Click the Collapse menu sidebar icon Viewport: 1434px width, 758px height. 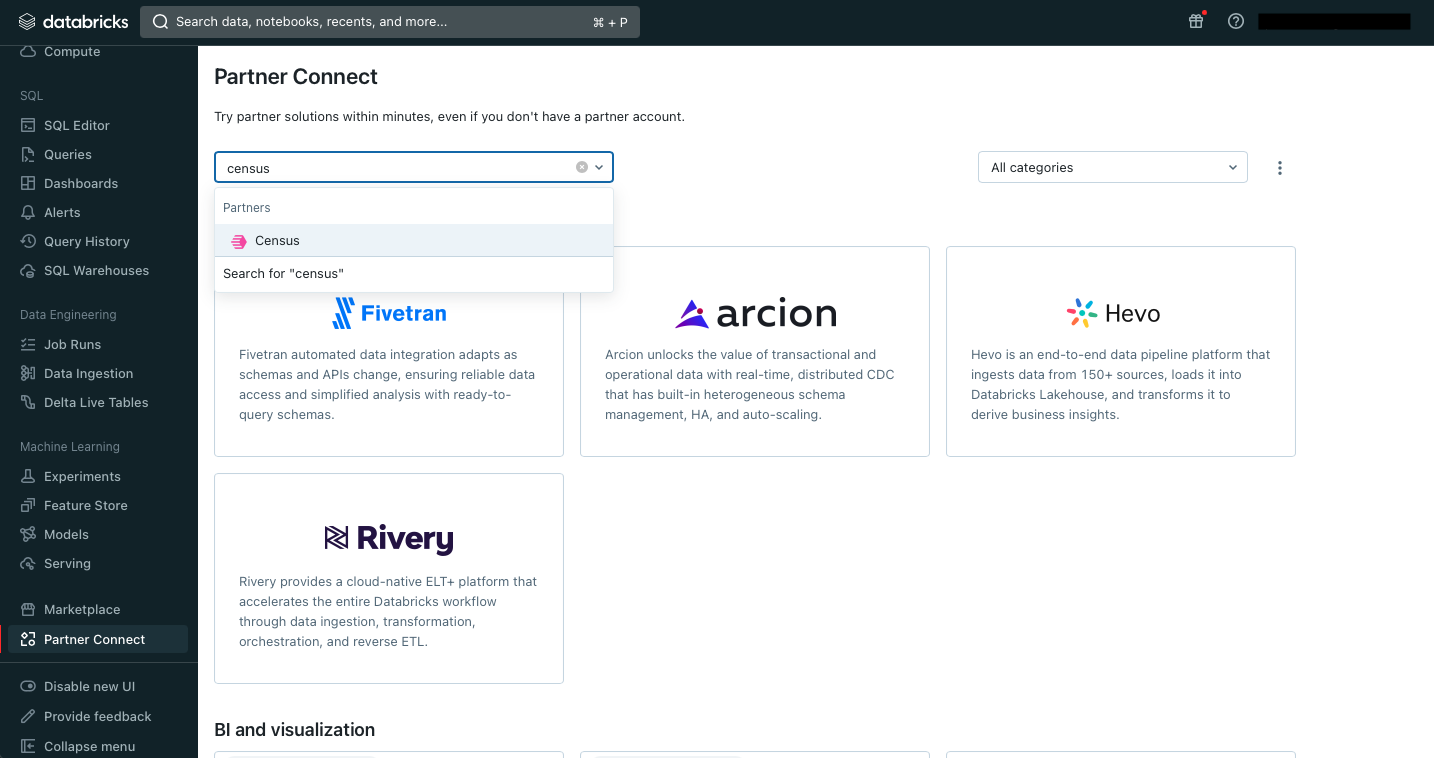[x=28, y=746]
